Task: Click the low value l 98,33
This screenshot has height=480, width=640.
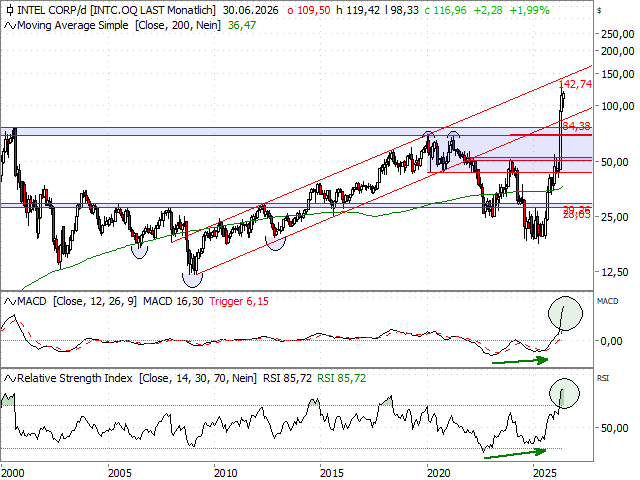Action: (x=402, y=10)
